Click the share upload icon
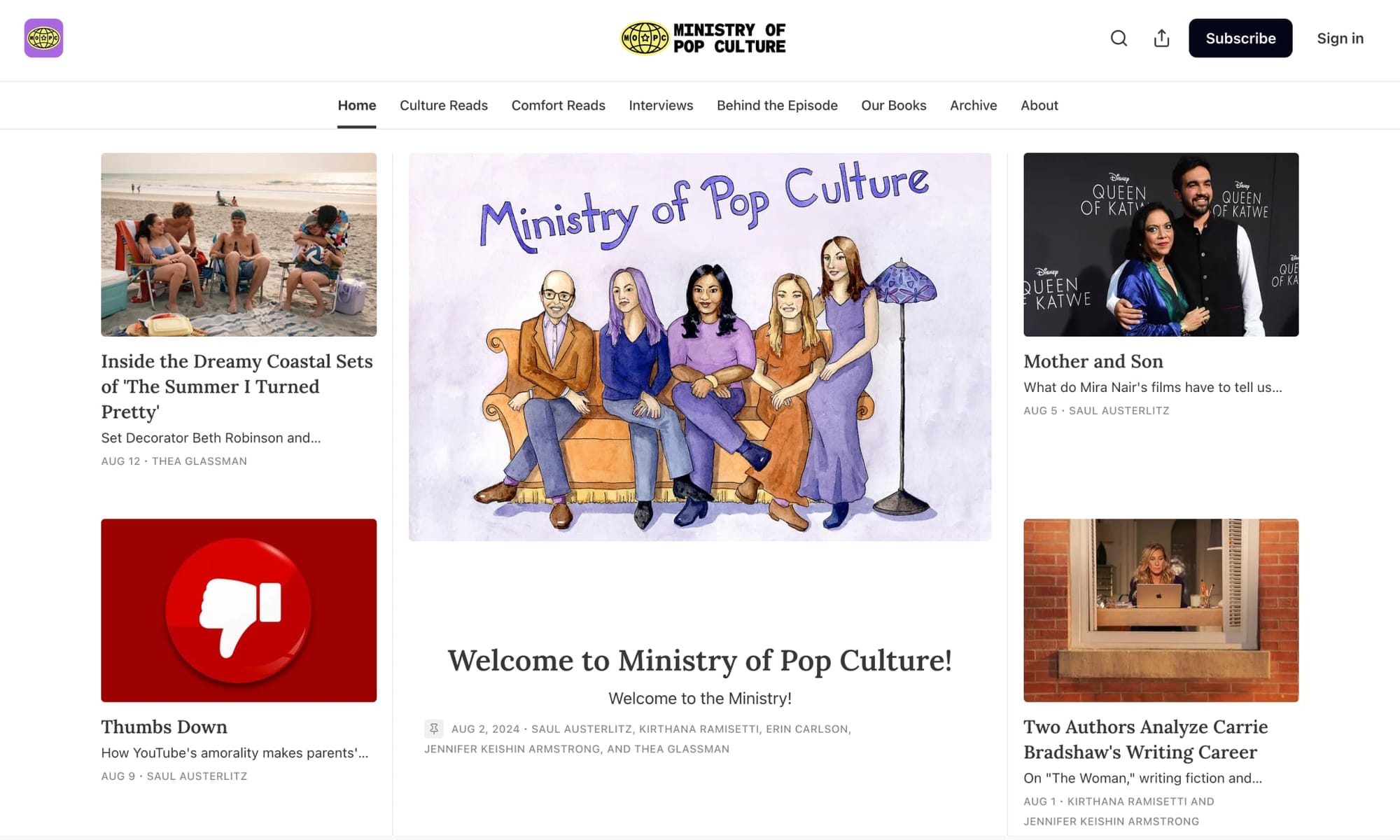This screenshot has height=840, width=1400. [x=1161, y=38]
